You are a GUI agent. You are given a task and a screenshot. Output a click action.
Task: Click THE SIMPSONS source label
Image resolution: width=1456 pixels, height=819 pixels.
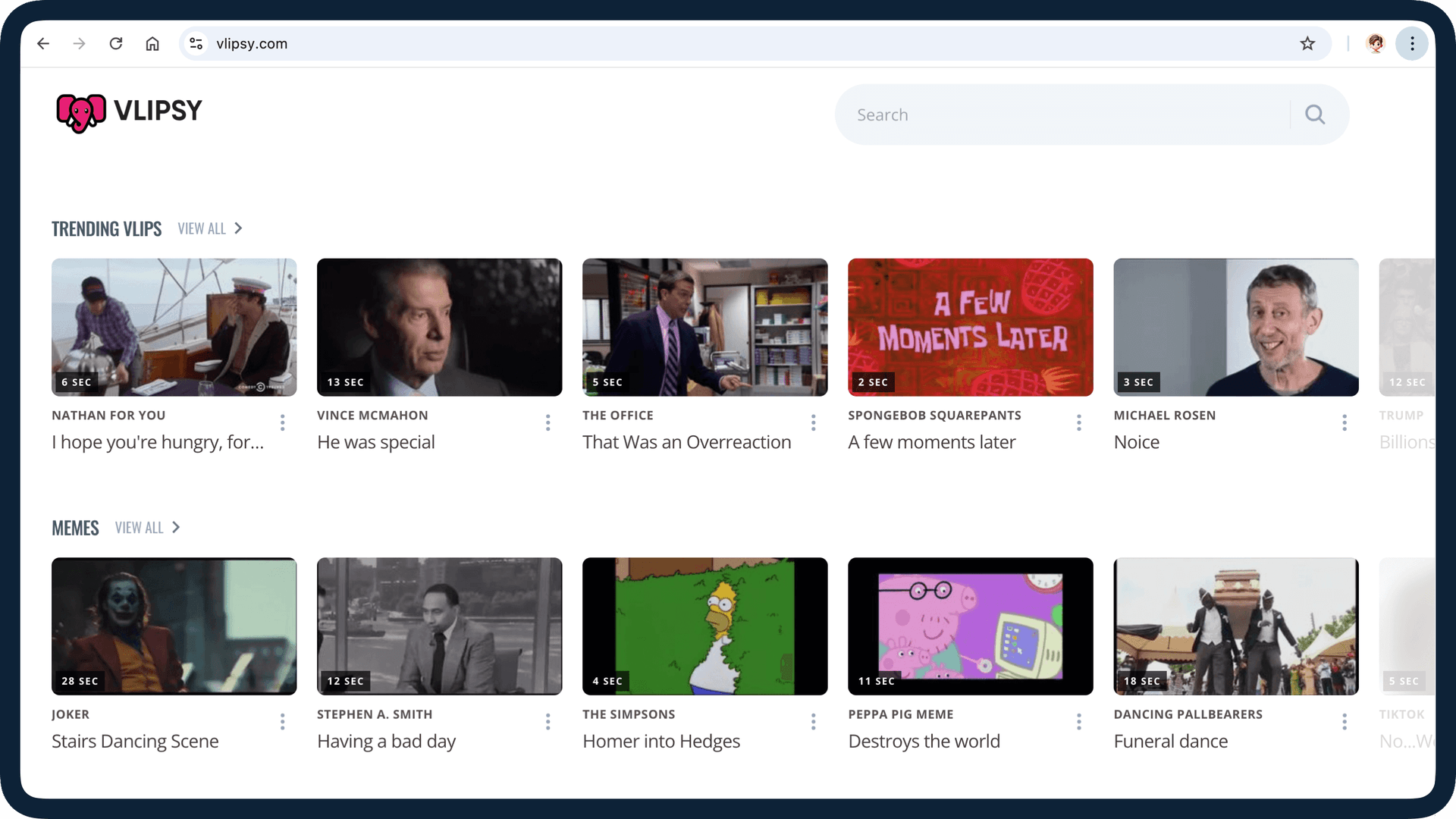[629, 715]
